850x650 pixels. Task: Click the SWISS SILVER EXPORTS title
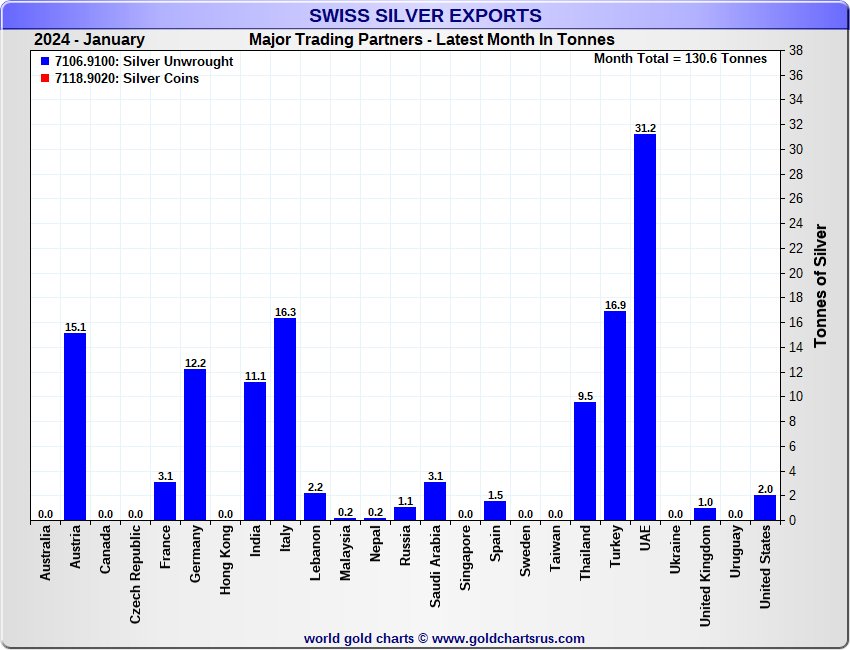425,15
